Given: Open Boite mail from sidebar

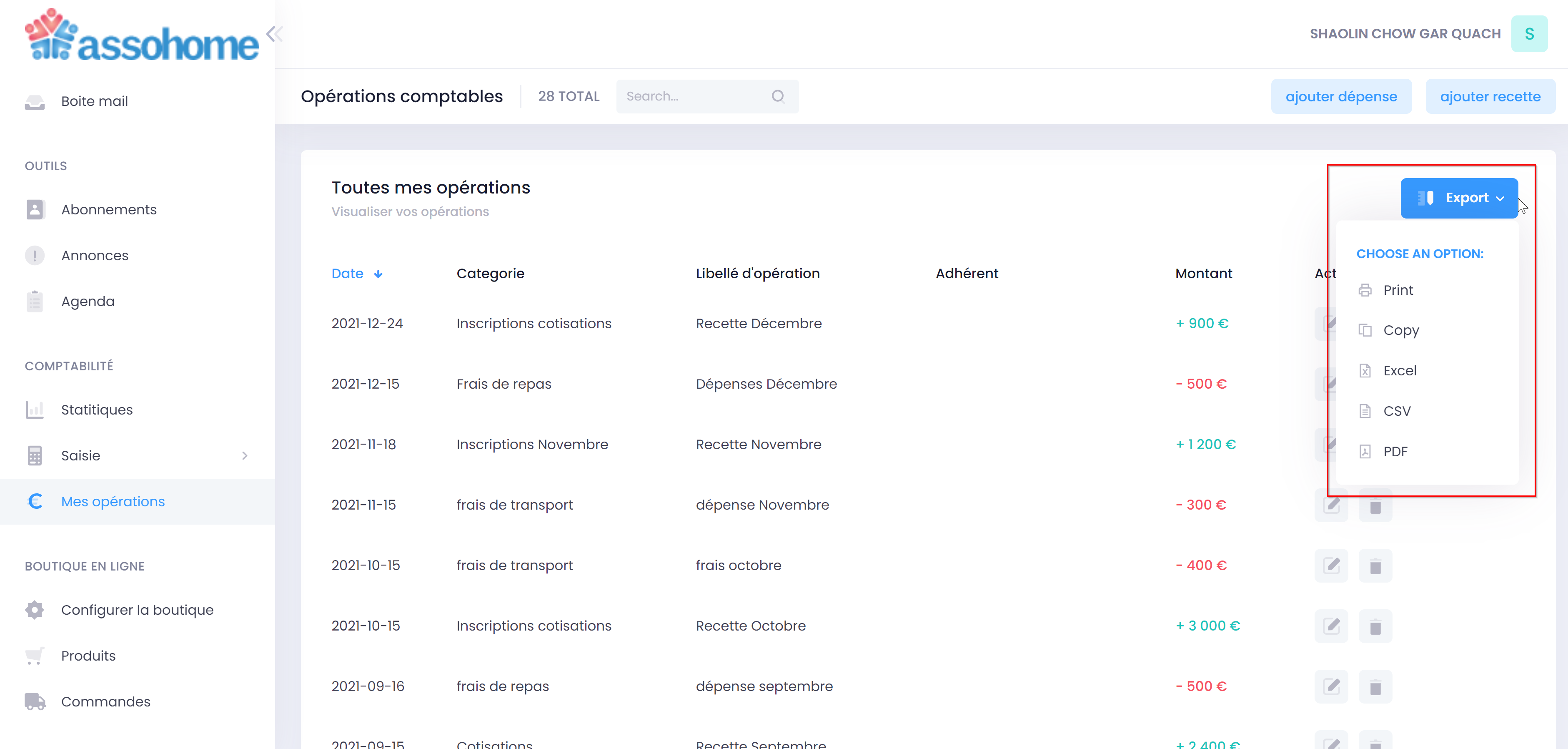Looking at the screenshot, I should click(94, 101).
